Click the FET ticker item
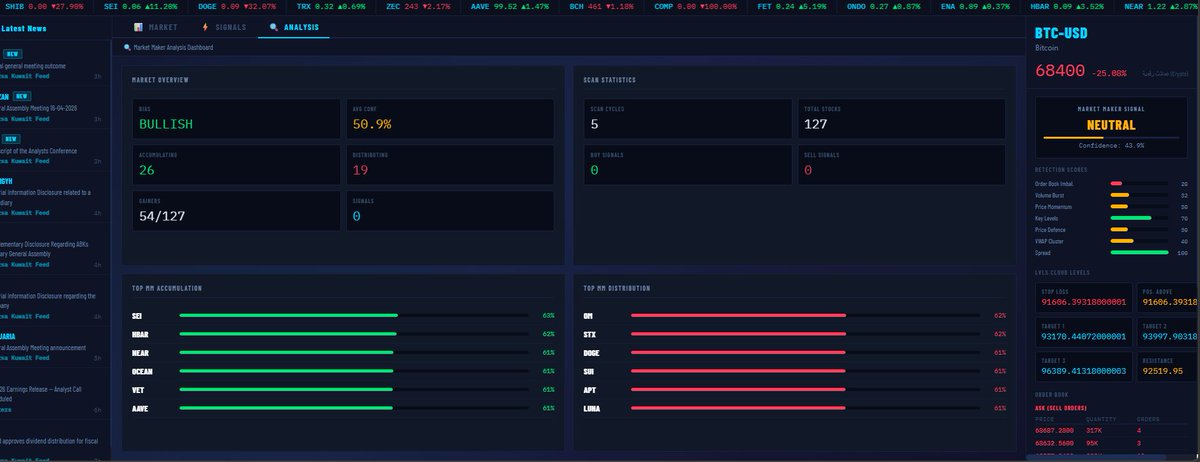The image size is (1200, 462). [792, 6]
